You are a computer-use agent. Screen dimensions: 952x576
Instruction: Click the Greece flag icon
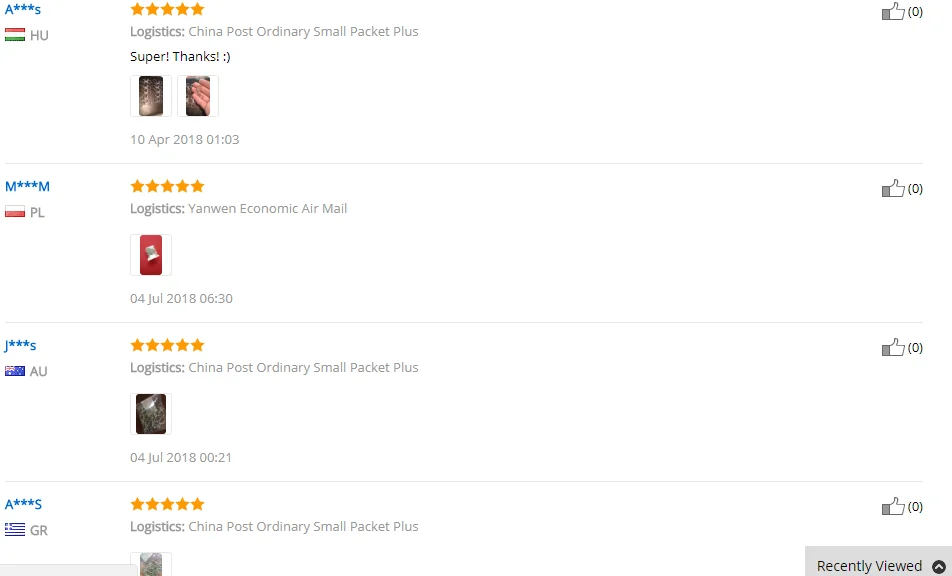tap(15, 530)
